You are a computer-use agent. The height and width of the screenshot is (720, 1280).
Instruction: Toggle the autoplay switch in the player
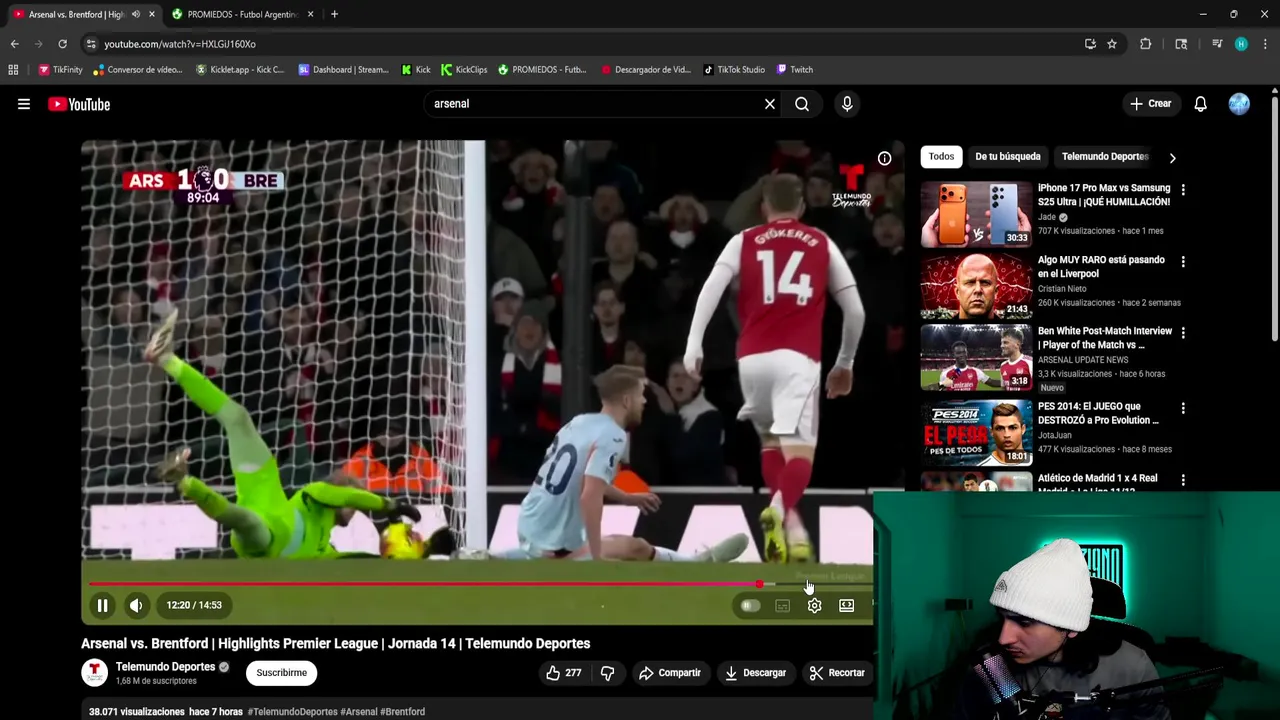tap(750, 605)
